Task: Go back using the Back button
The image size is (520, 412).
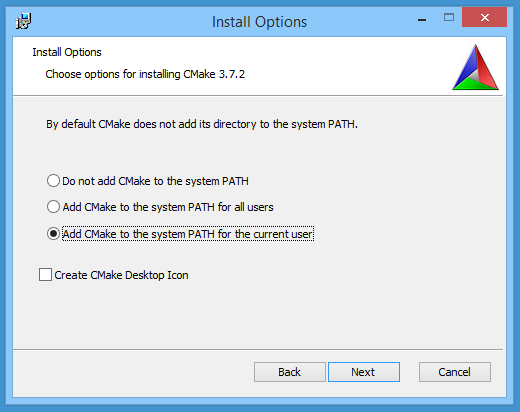Action: [290, 372]
